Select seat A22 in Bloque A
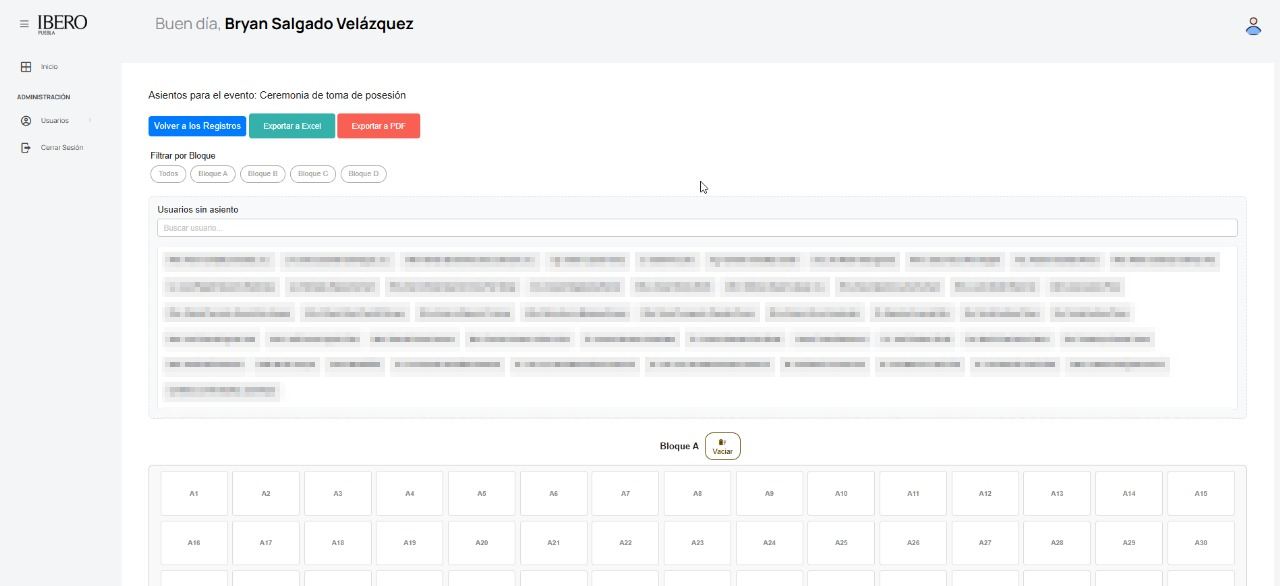This screenshot has height=586, width=1280. (625, 543)
